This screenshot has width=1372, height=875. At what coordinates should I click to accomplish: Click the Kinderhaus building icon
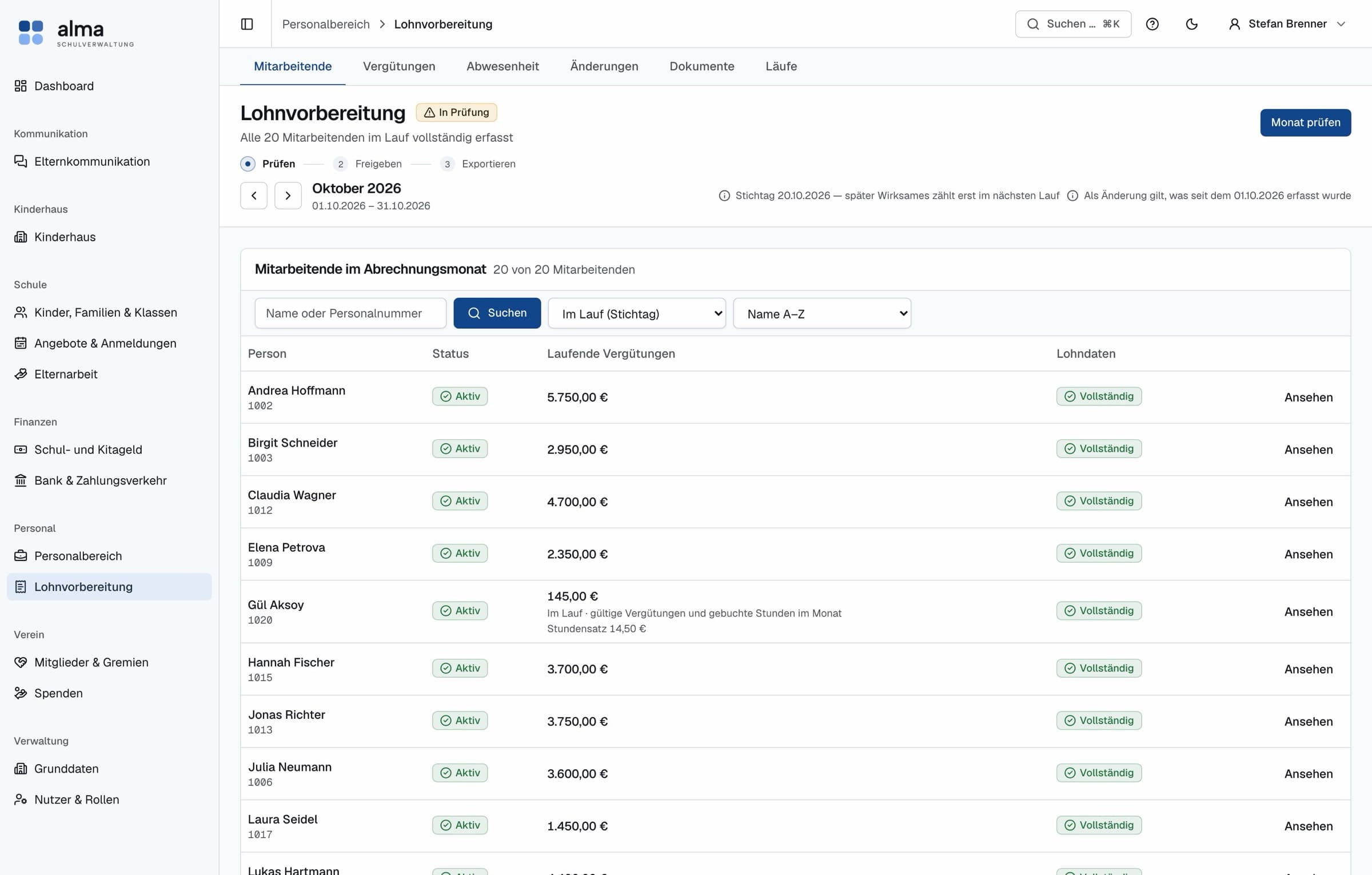pos(21,237)
